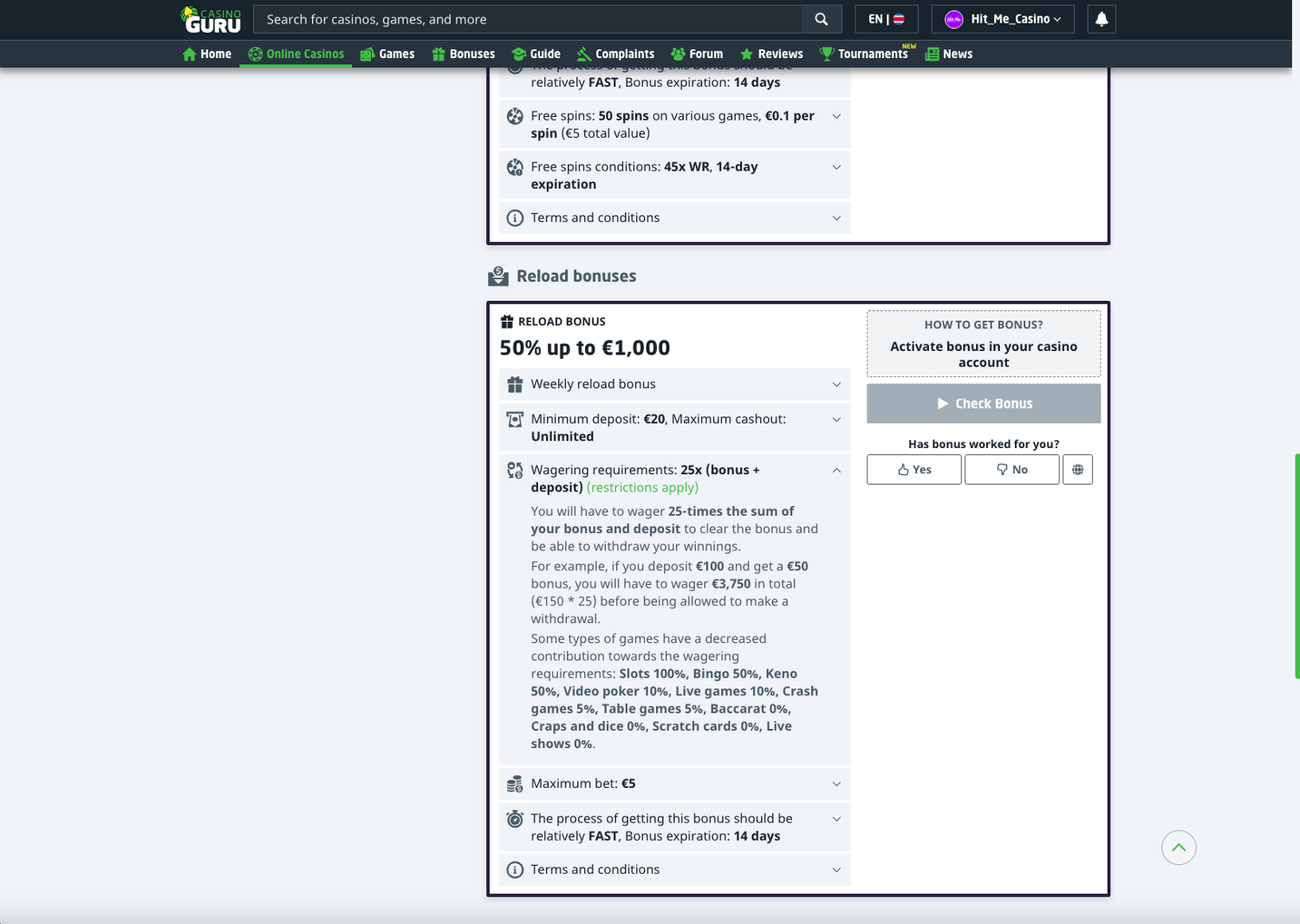
Task: Open the notifications bell
Action: [1101, 19]
